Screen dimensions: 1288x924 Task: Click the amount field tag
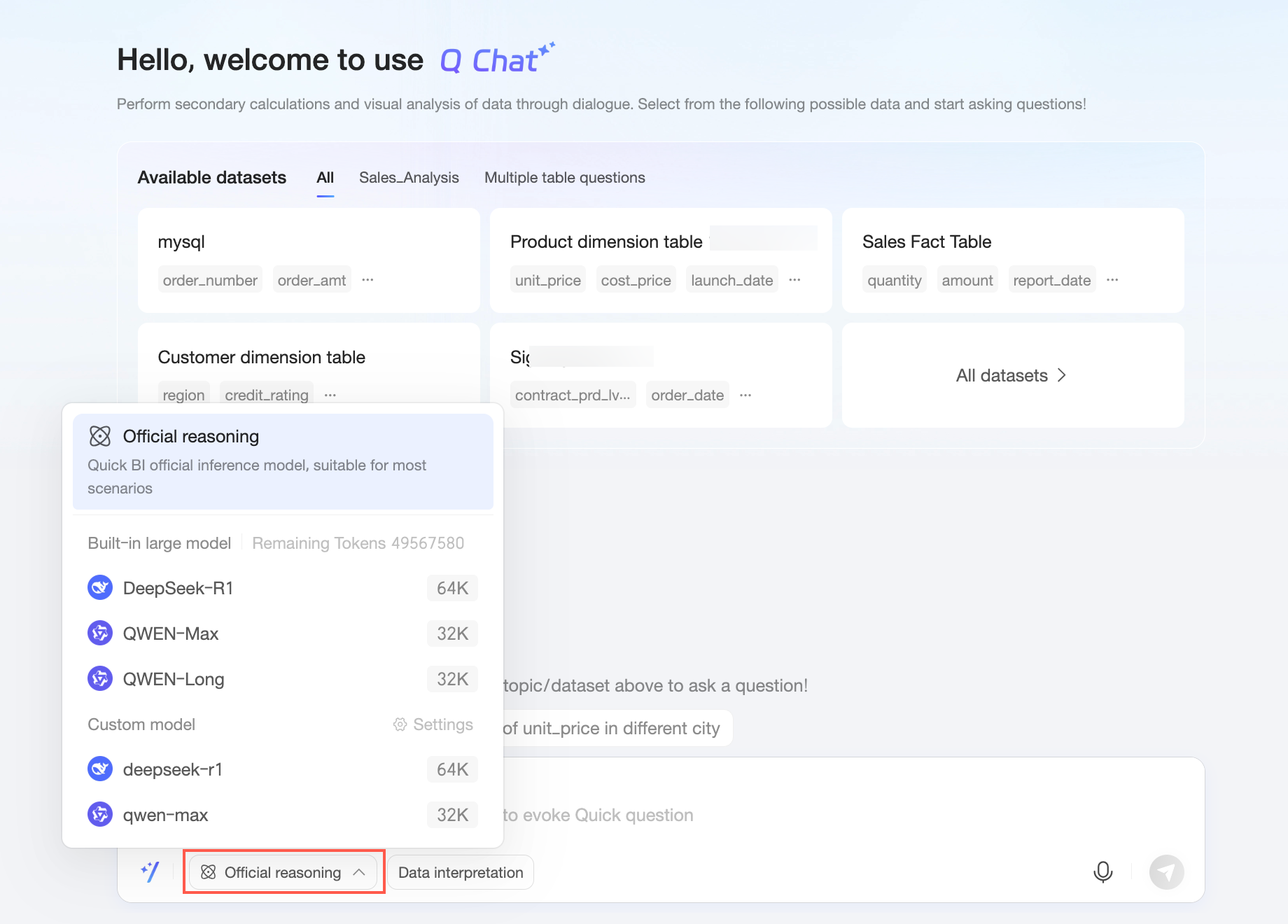[x=967, y=280]
